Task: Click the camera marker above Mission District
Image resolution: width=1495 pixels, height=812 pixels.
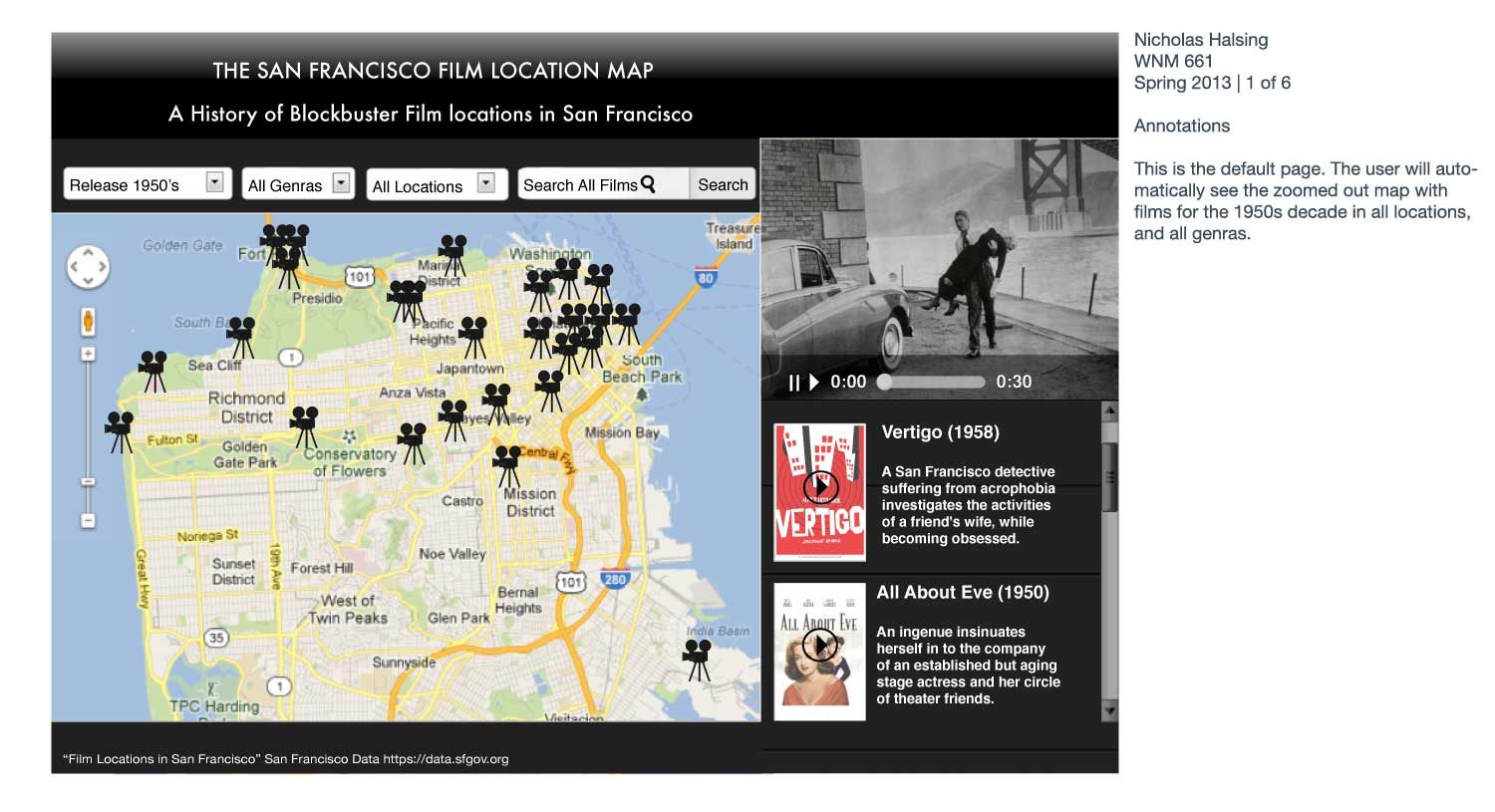Action: 509,465
